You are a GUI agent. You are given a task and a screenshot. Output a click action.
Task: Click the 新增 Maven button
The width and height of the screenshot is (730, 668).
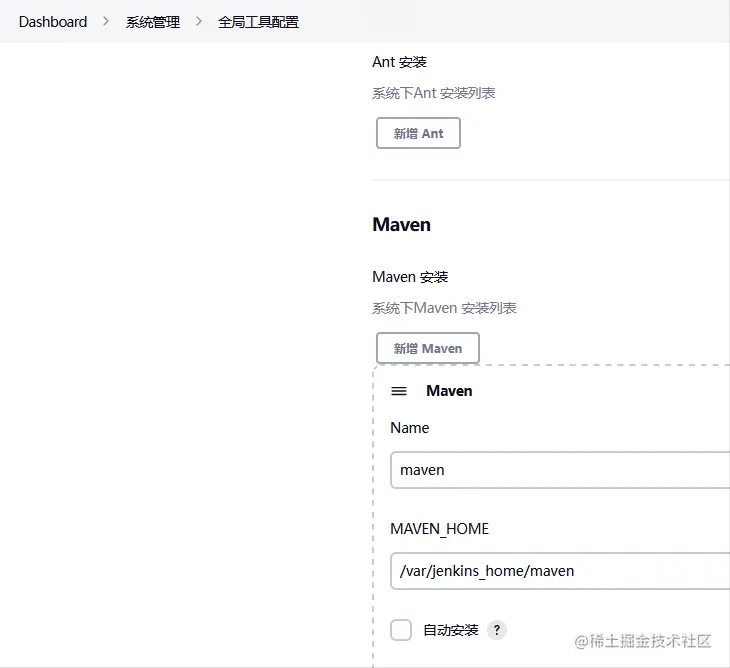[x=427, y=348]
